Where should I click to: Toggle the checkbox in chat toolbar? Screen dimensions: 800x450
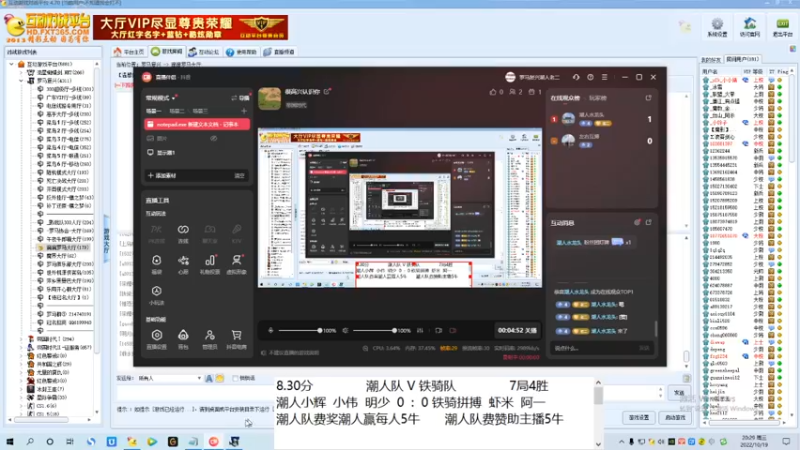click(x=235, y=379)
